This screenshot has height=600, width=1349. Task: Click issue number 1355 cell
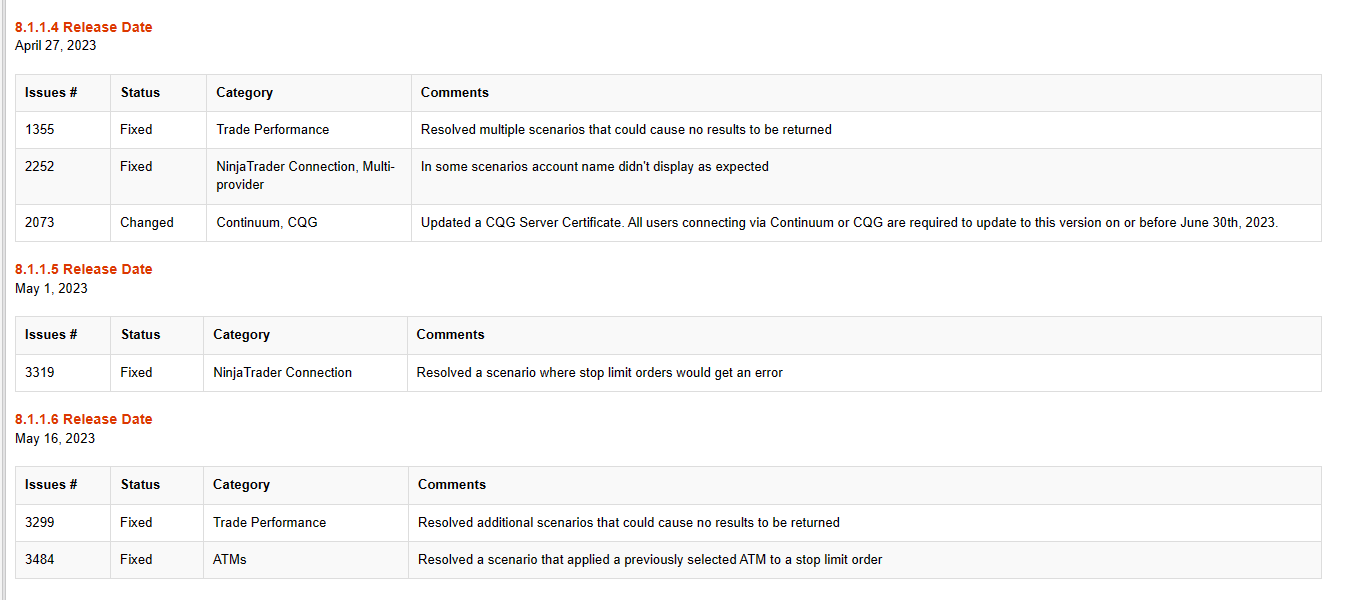pyautogui.click(x=63, y=130)
